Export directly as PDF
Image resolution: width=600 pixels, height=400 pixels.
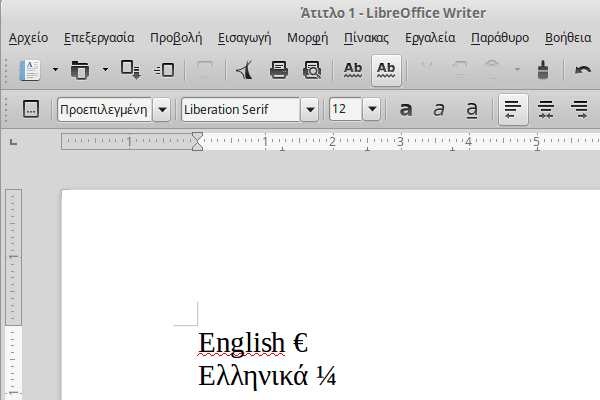[245, 70]
